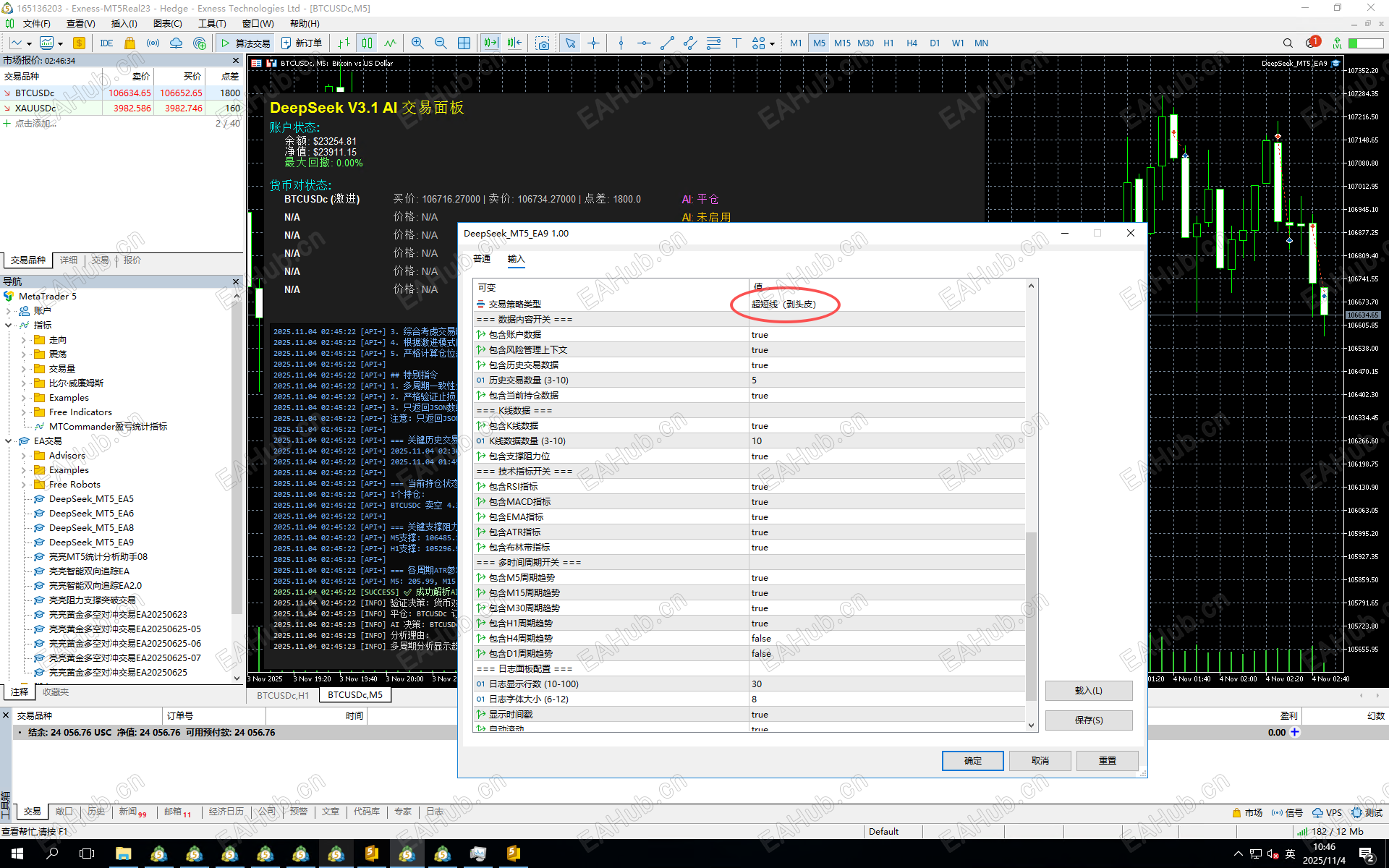Switch to the BTCUSDc,H1 chart tab
The height and width of the screenshot is (868, 1389).
point(283,695)
